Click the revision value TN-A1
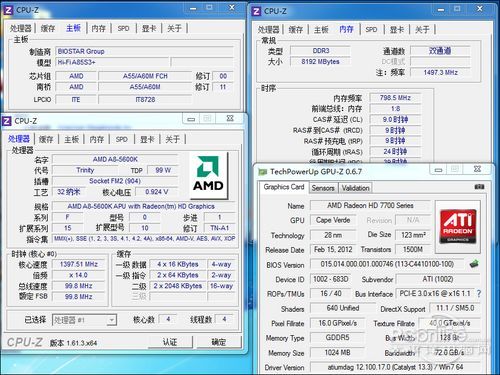The height and width of the screenshot is (375, 500). point(220,228)
